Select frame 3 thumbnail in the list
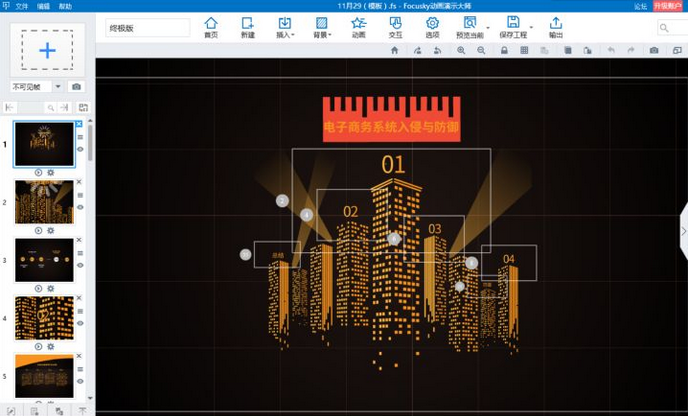688x416 pixels. click(x=44, y=259)
